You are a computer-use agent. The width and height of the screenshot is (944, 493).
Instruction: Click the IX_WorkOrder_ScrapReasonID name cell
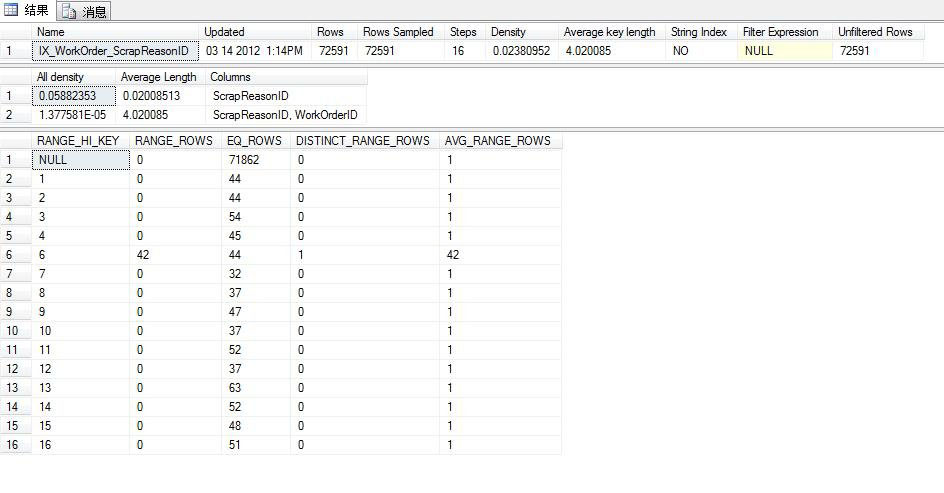(115, 51)
